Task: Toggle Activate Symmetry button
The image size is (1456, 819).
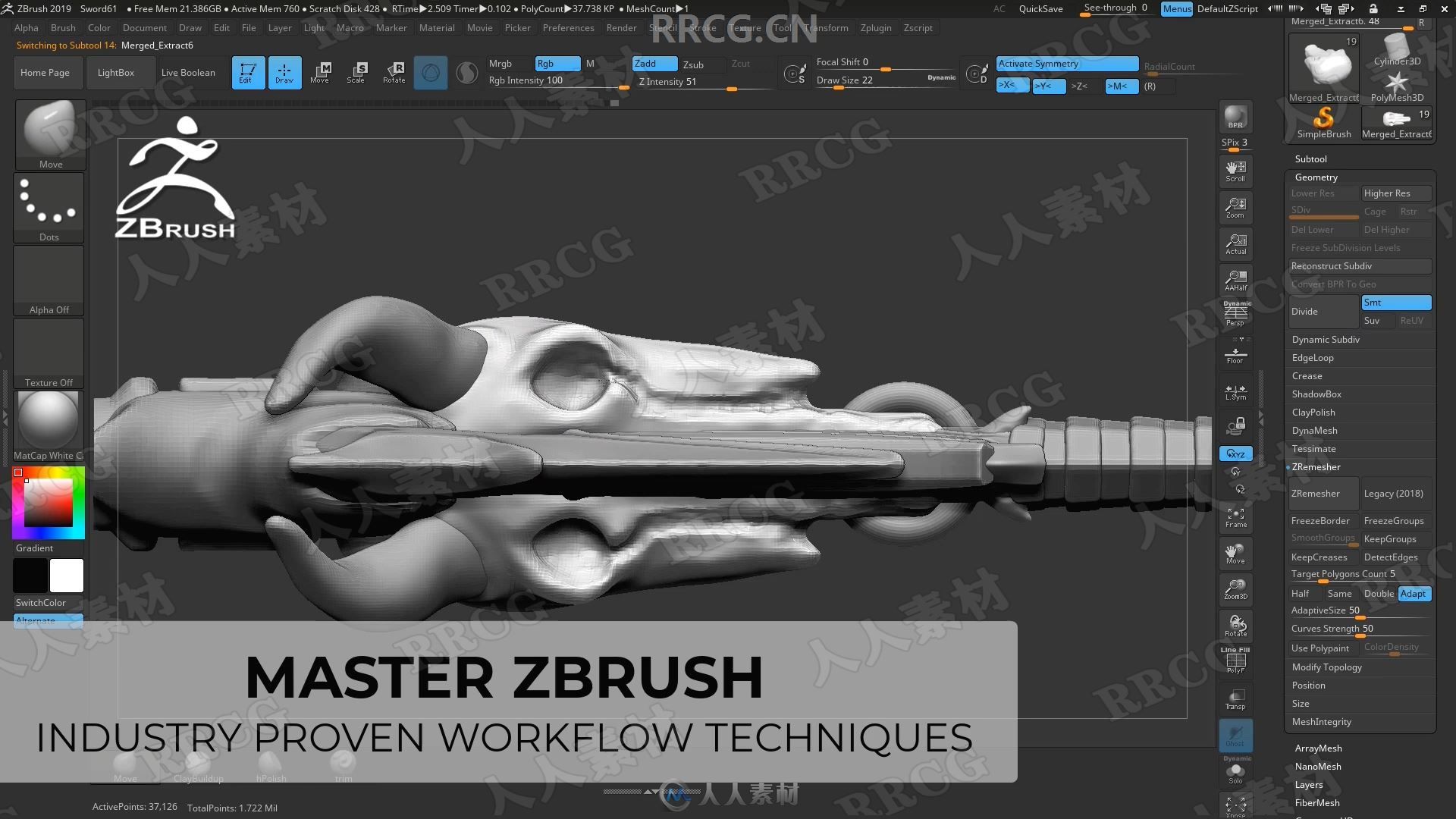Action: click(x=1066, y=63)
